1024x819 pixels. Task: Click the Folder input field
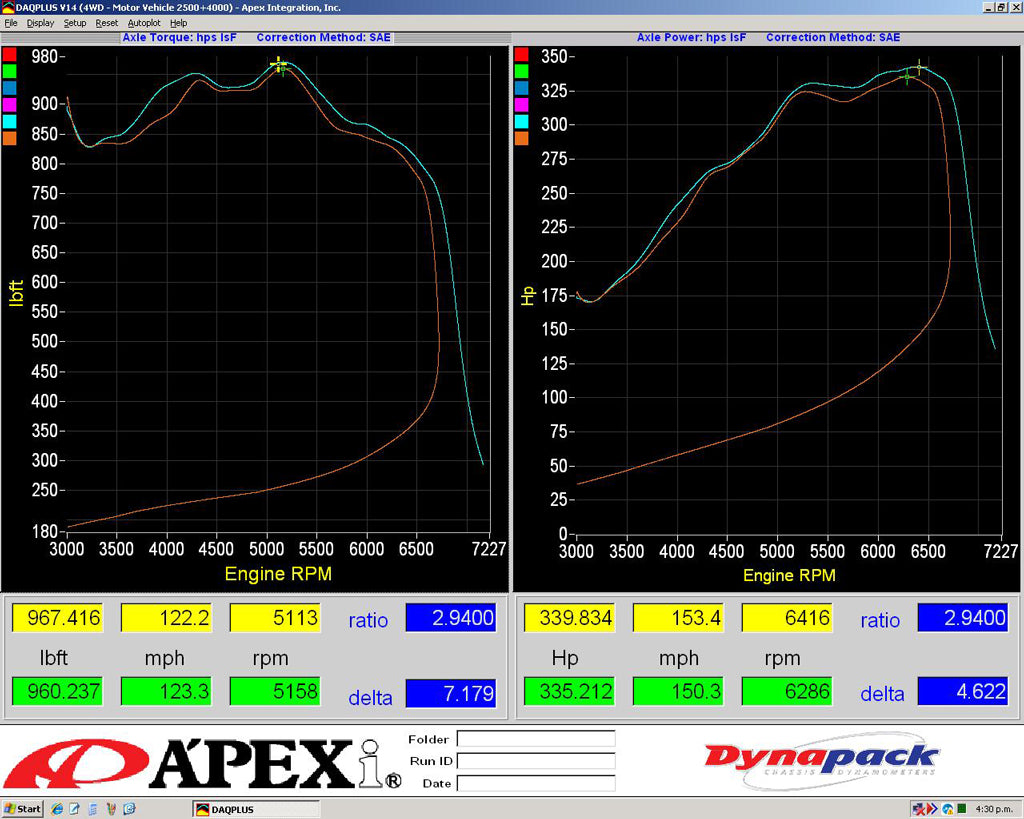pyautogui.click(x=536, y=739)
